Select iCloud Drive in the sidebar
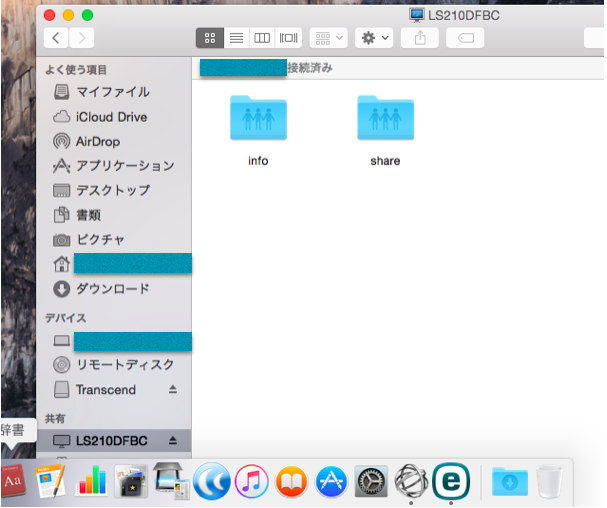 (111, 117)
